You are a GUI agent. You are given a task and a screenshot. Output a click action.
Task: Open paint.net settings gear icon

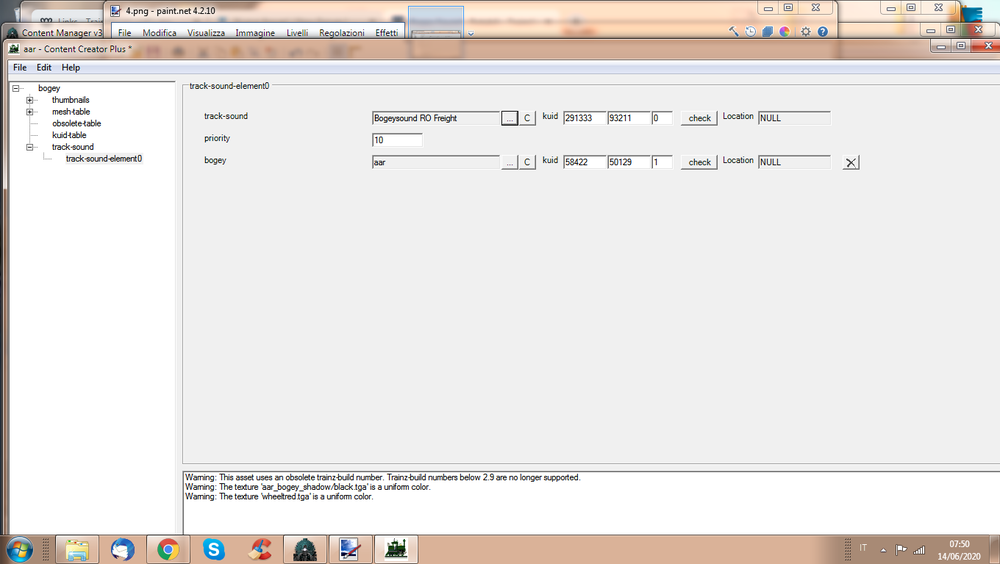[x=806, y=31]
